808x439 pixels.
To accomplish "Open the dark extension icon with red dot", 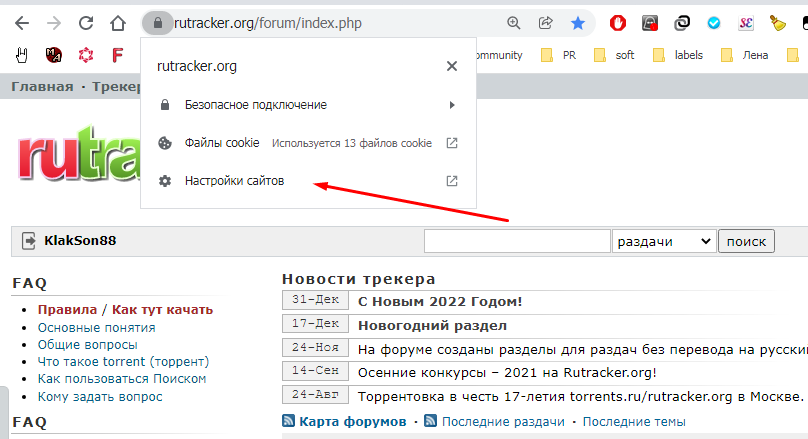I will click(649, 23).
